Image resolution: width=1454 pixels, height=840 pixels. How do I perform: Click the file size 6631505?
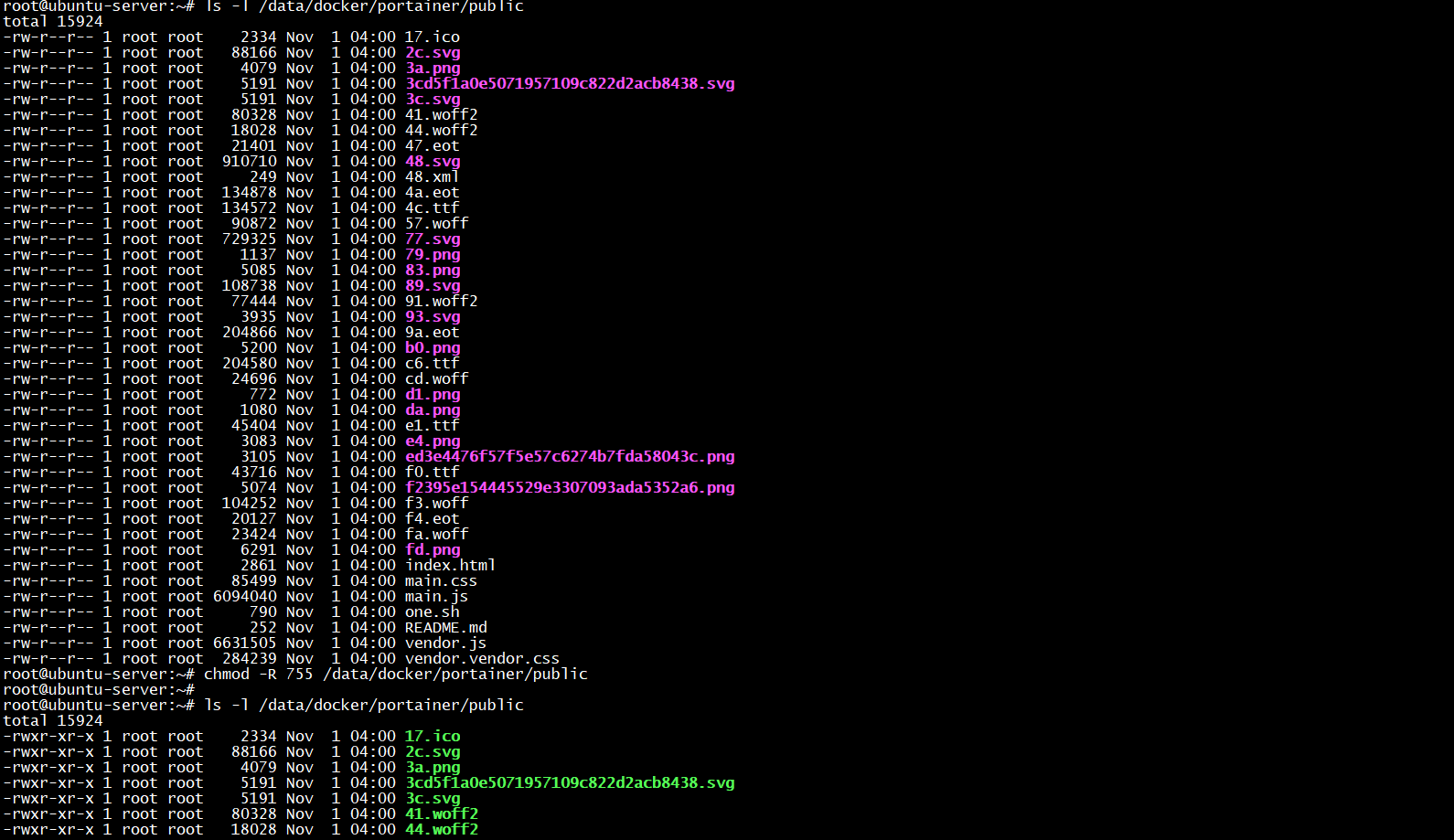click(245, 643)
